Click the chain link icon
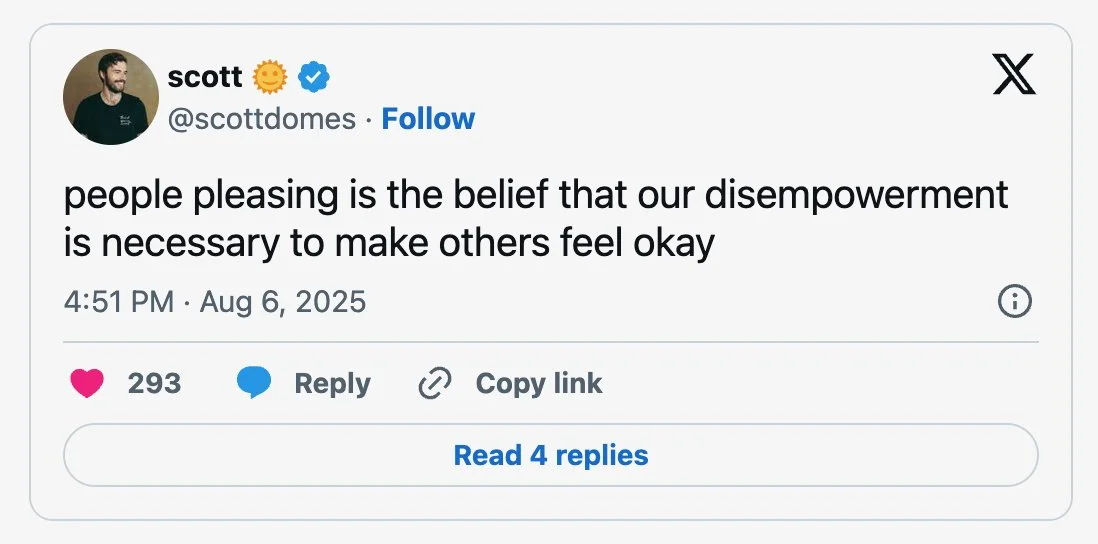This screenshot has height=544, width=1098. point(434,383)
